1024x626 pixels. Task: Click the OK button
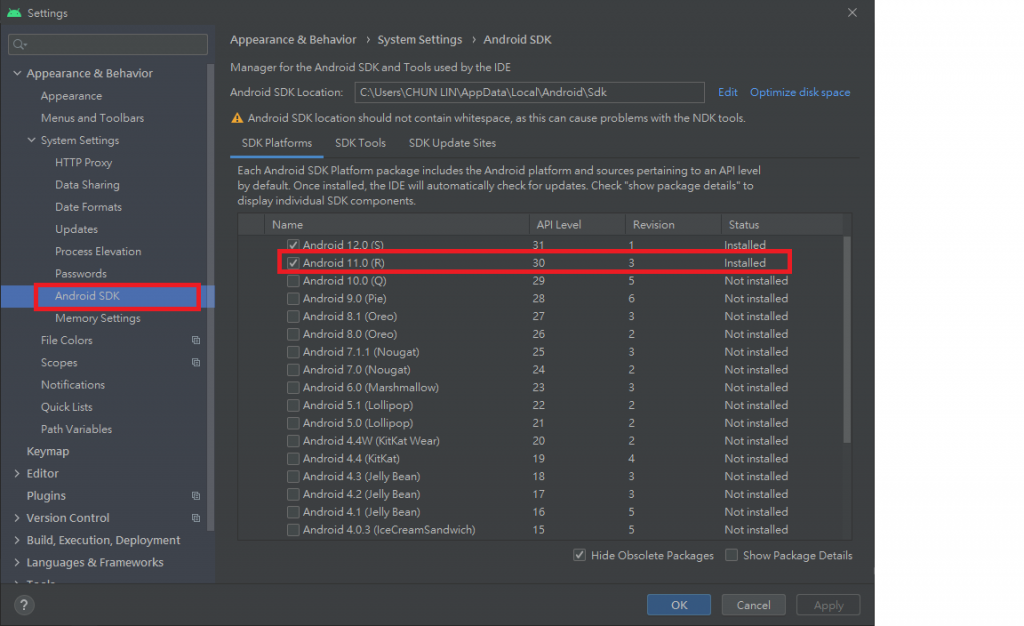pyautogui.click(x=679, y=605)
